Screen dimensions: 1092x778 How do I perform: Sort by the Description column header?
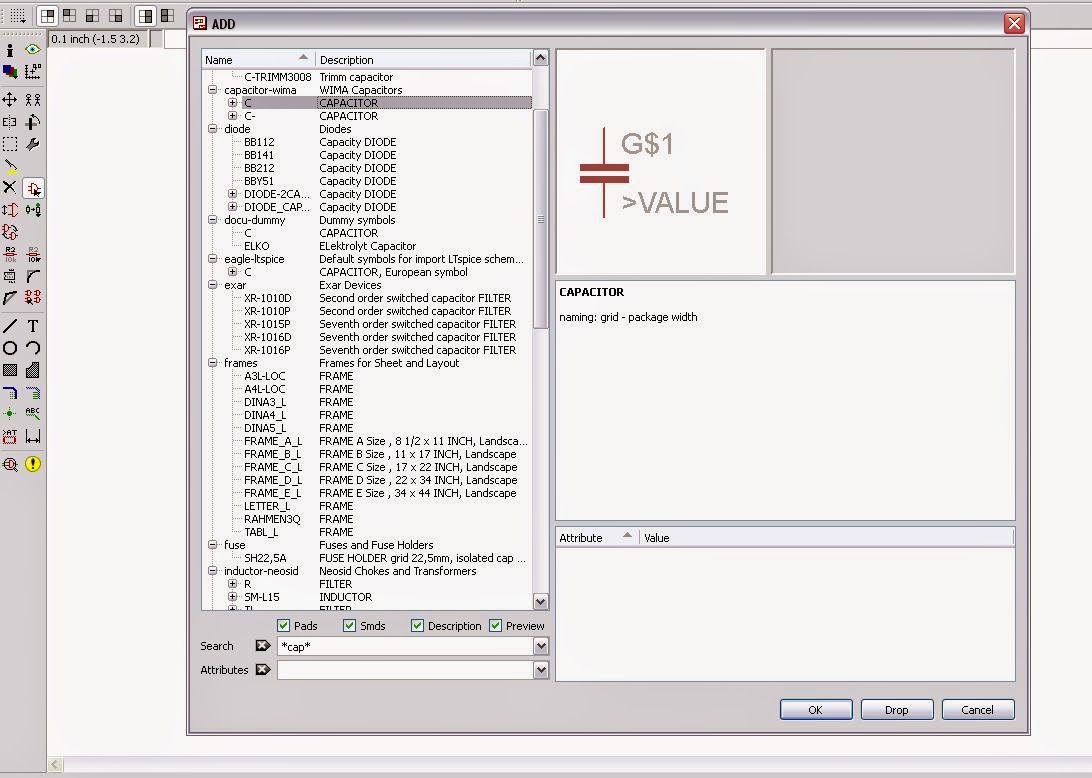click(423, 59)
